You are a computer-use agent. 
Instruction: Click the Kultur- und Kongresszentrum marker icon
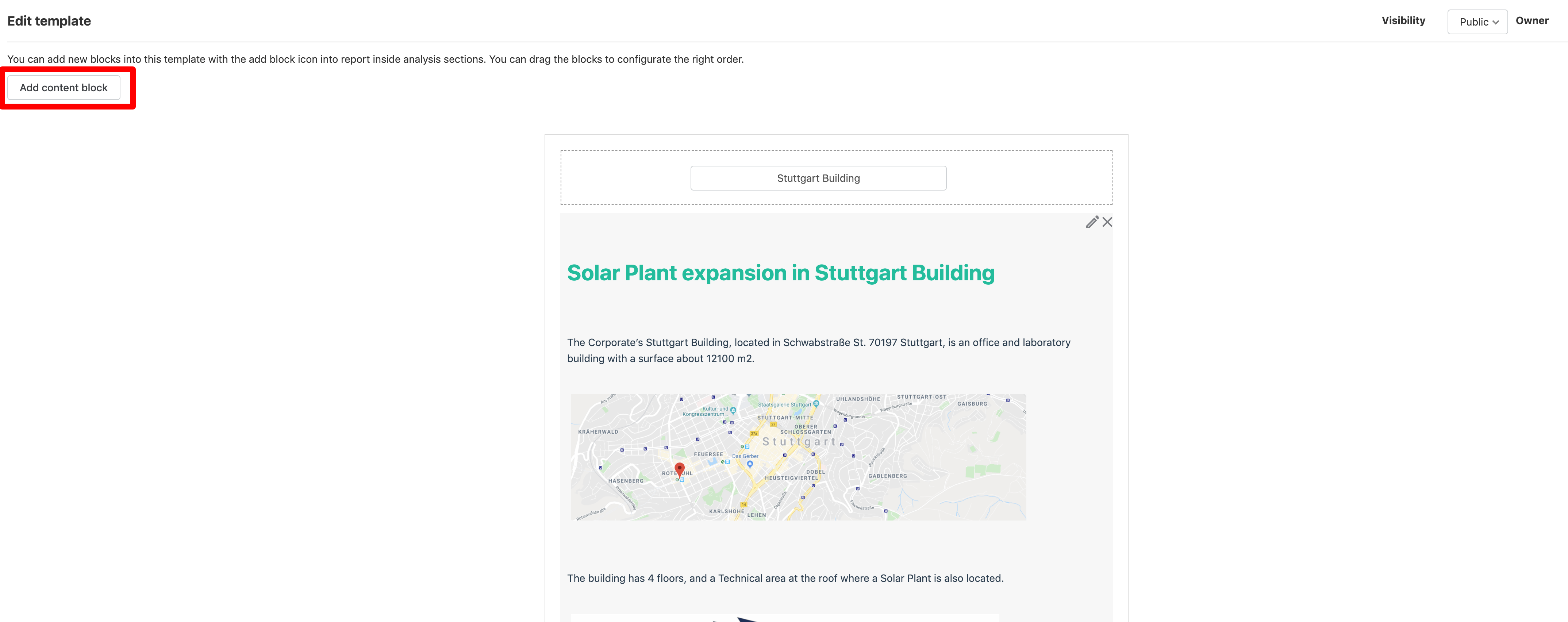click(x=734, y=411)
